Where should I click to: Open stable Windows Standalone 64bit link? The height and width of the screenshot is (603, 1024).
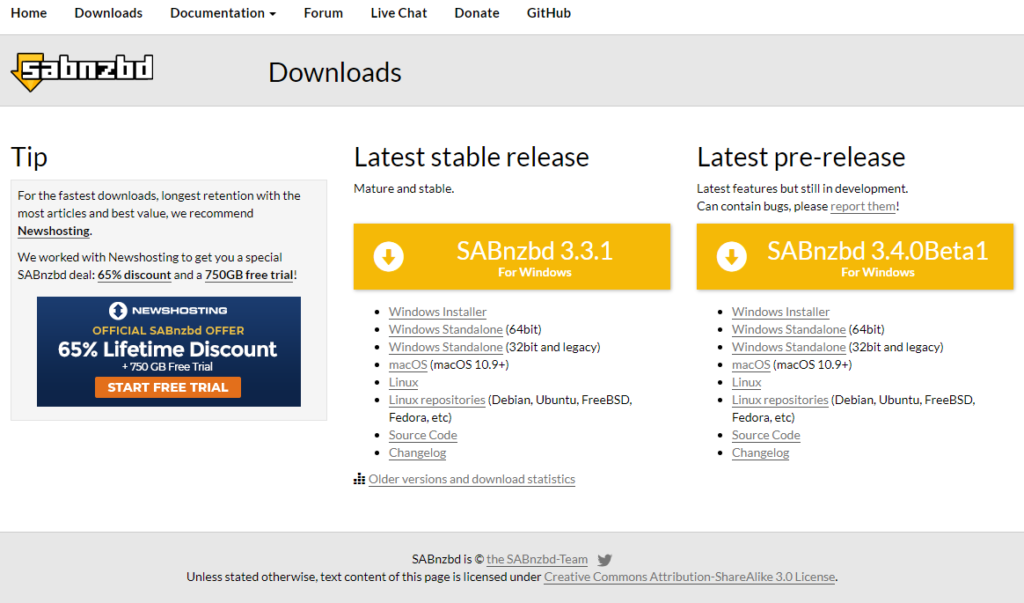(445, 329)
